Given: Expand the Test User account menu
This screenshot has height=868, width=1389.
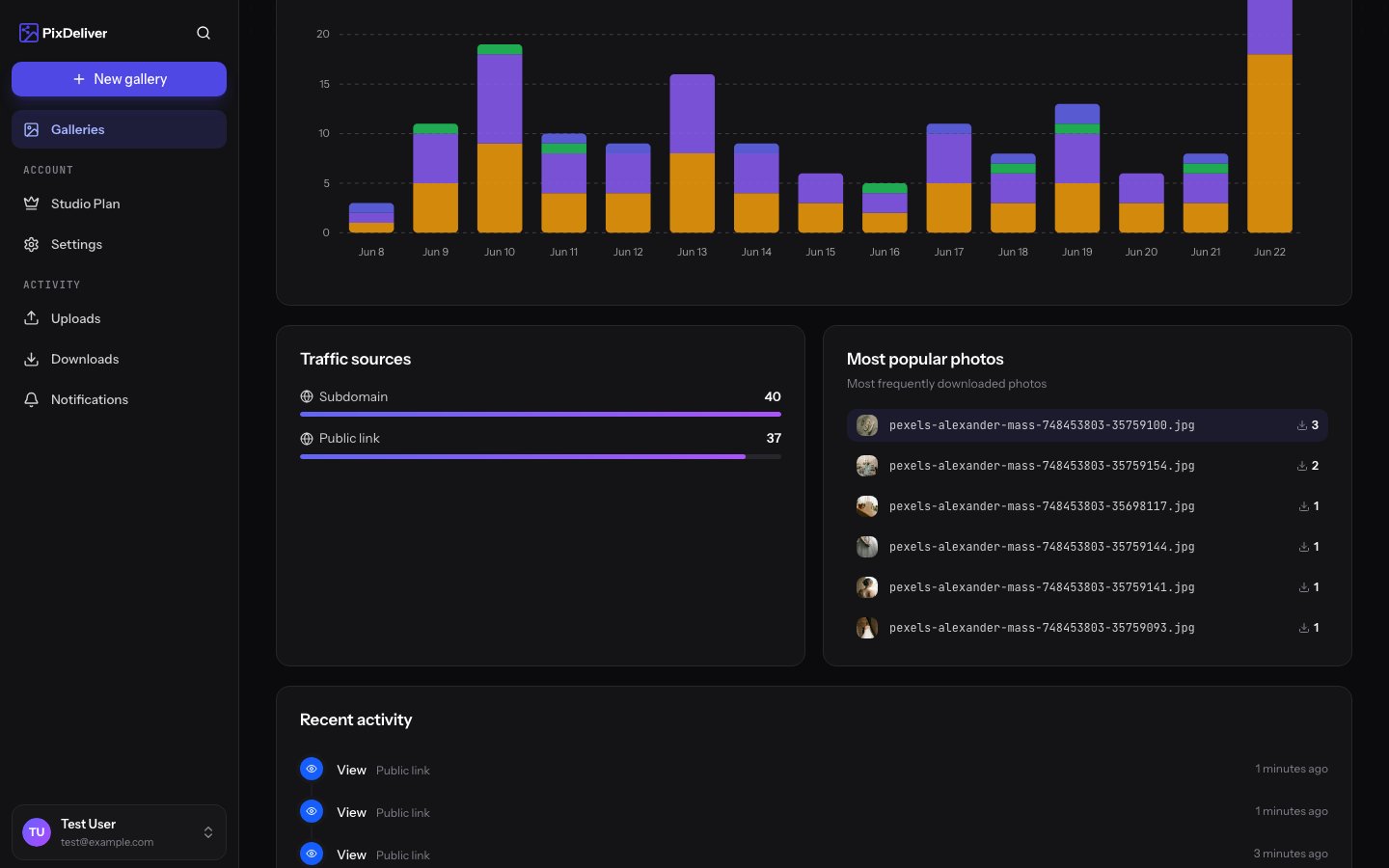Looking at the screenshot, I should point(119,832).
